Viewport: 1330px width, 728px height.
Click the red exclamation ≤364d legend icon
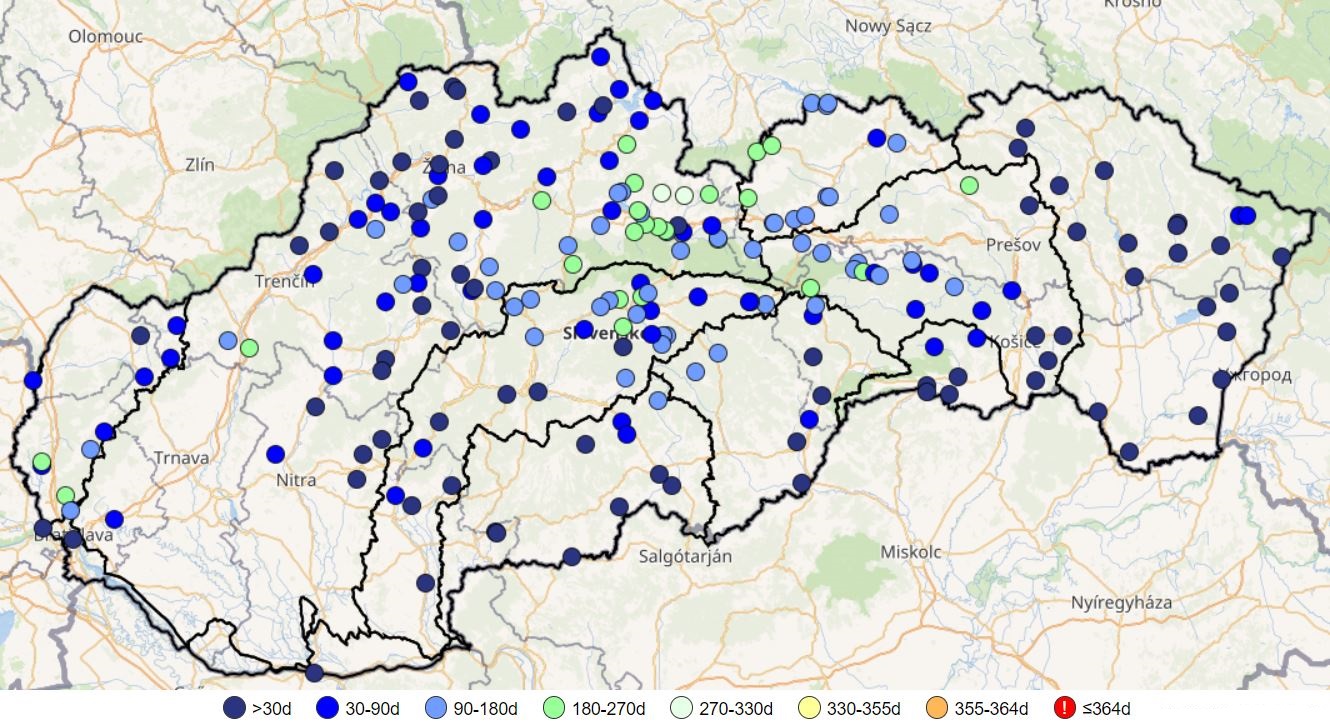[x=1064, y=708]
